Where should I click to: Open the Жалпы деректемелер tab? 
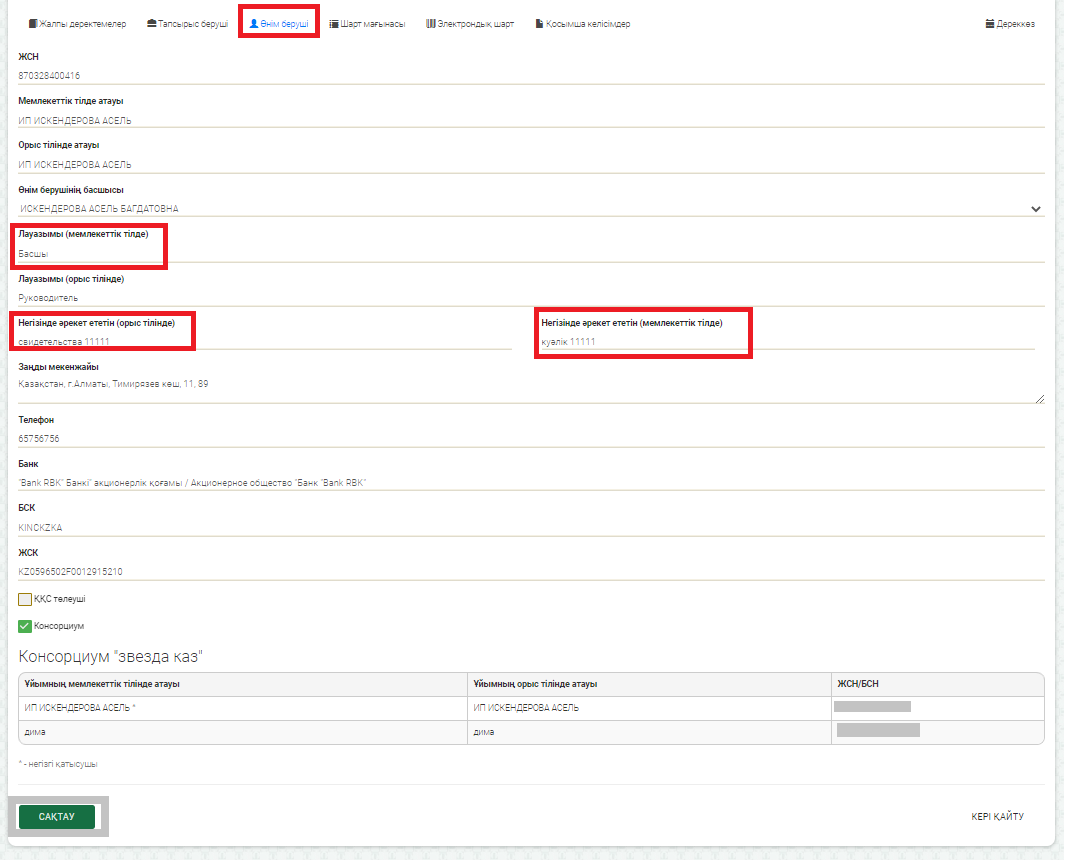(x=78, y=23)
